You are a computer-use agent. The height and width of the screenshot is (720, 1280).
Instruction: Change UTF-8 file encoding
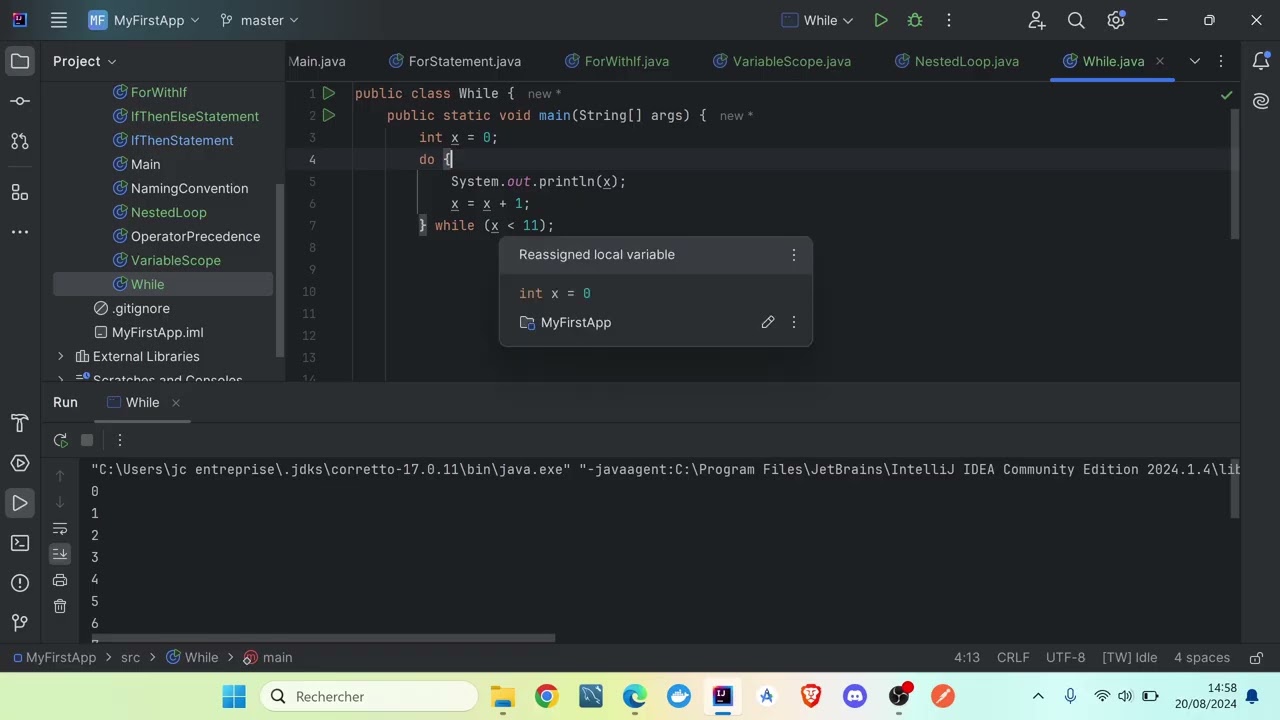(1065, 657)
